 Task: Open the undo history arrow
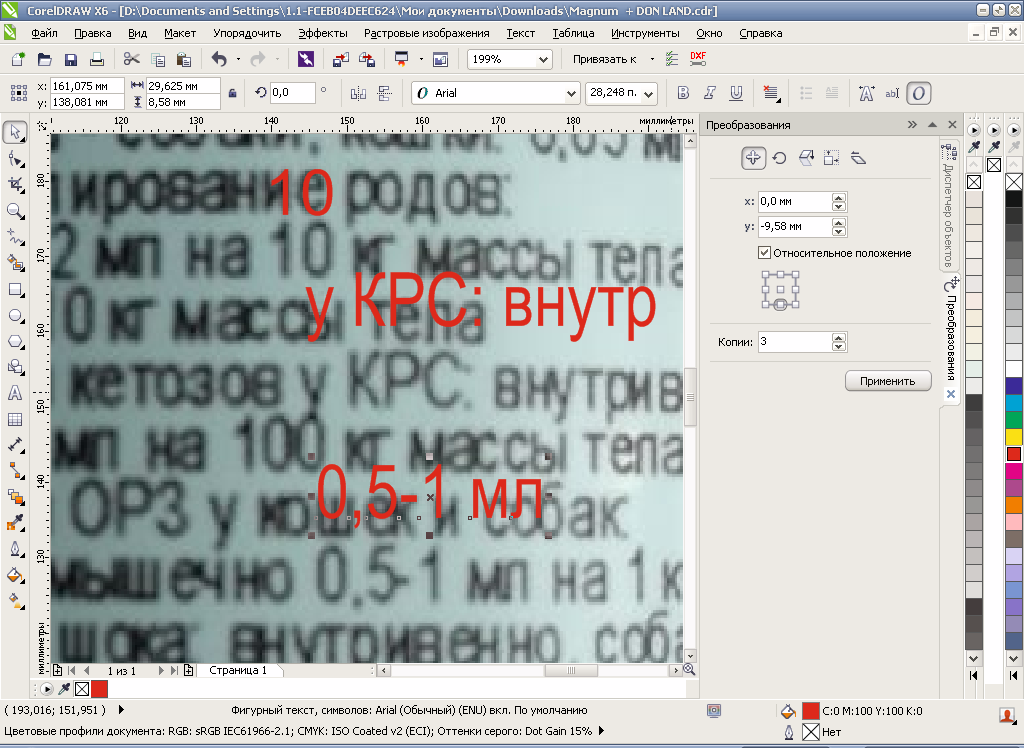238,59
